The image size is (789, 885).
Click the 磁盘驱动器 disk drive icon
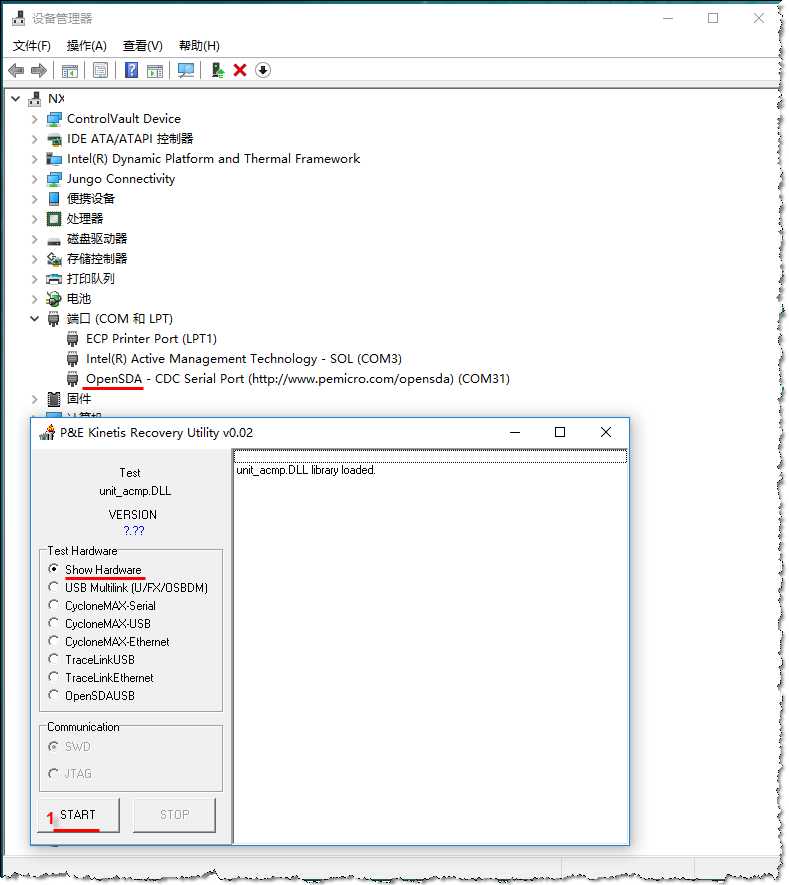click(x=54, y=241)
